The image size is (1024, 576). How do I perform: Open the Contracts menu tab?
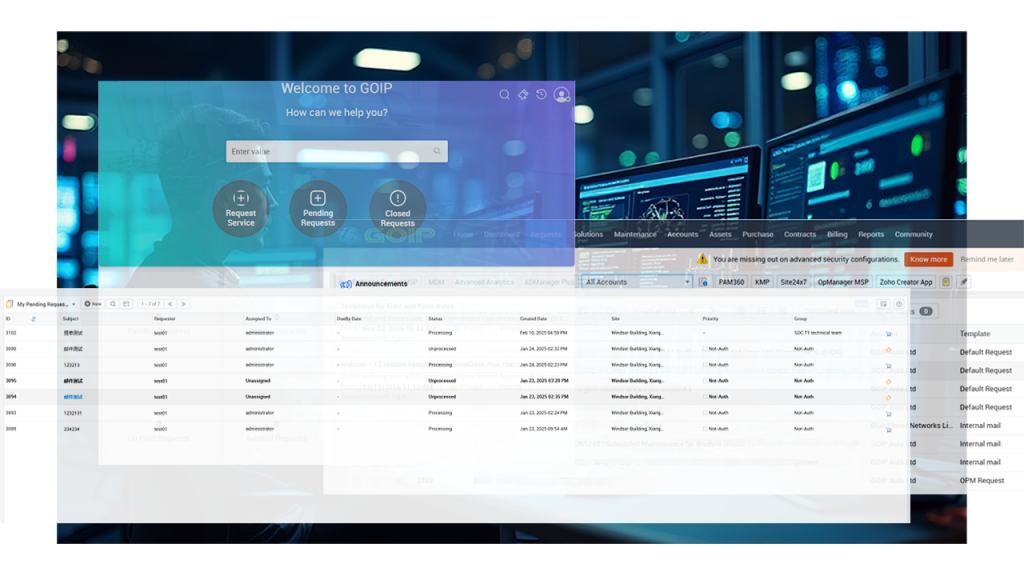pyautogui.click(x=800, y=234)
